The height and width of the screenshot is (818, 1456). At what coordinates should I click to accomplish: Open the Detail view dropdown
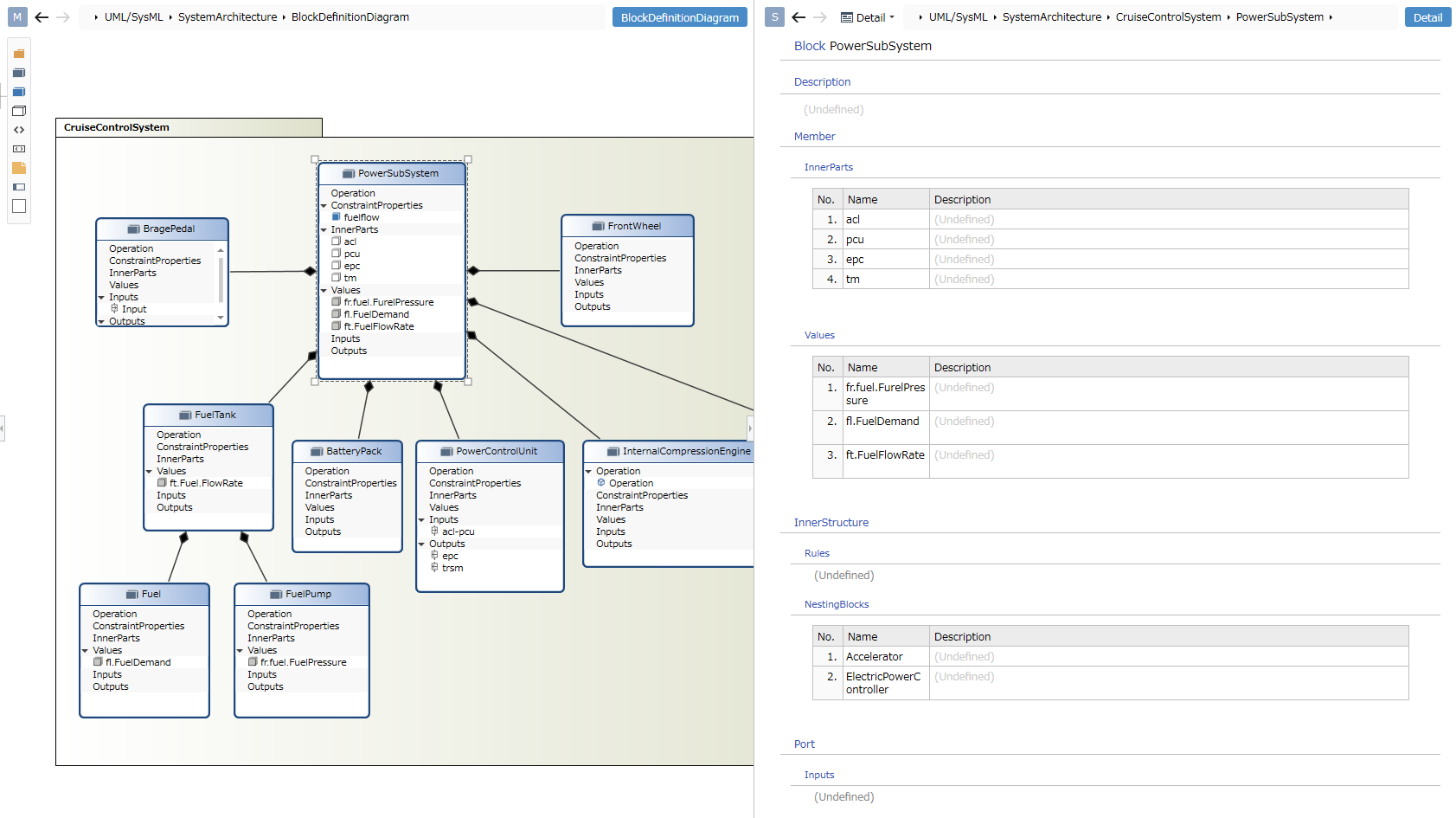(868, 17)
